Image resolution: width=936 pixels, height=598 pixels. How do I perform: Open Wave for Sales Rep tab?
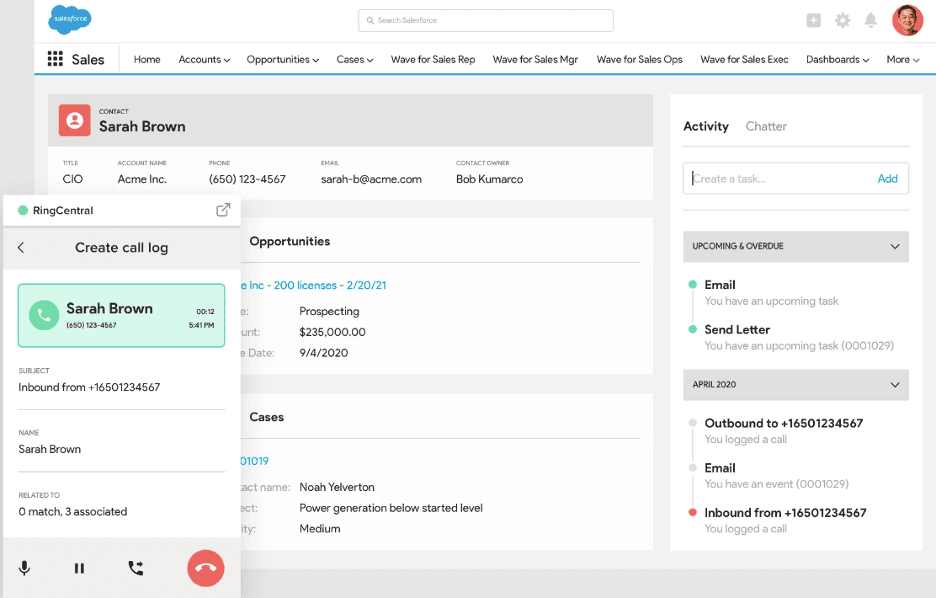pos(433,59)
